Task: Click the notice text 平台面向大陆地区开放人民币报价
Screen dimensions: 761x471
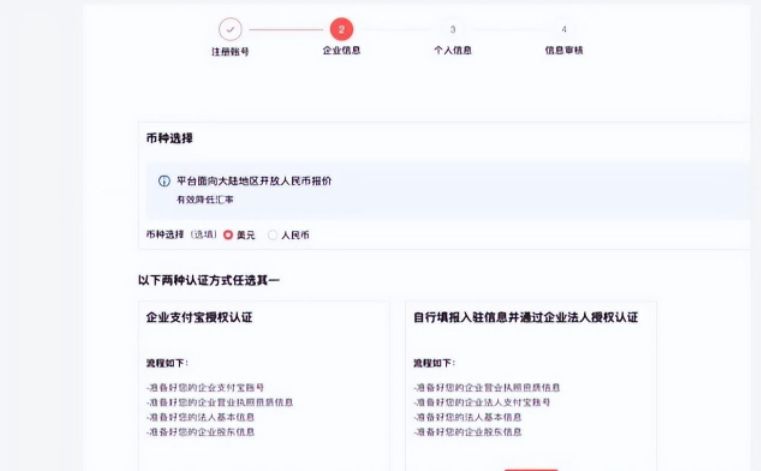Action: pyautogui.click(x=254, y=181)
